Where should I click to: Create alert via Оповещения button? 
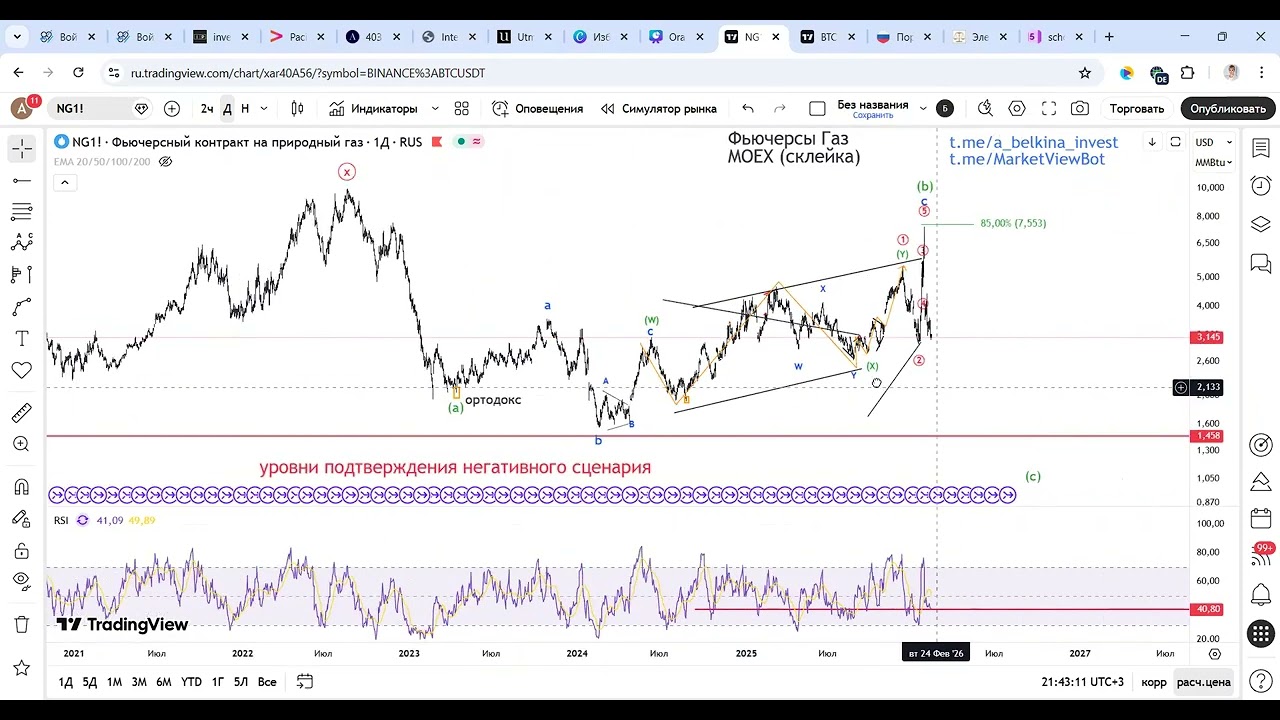[538, 108]
